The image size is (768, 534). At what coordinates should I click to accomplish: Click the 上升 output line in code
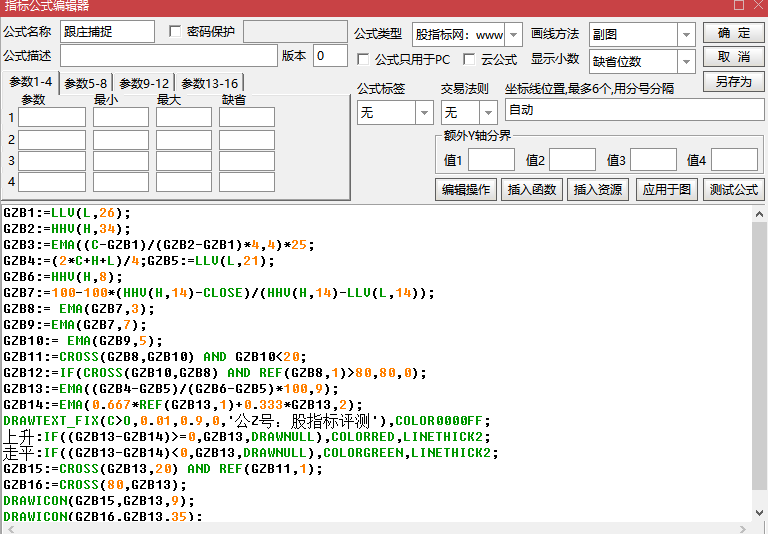click(x=247, y=437)
